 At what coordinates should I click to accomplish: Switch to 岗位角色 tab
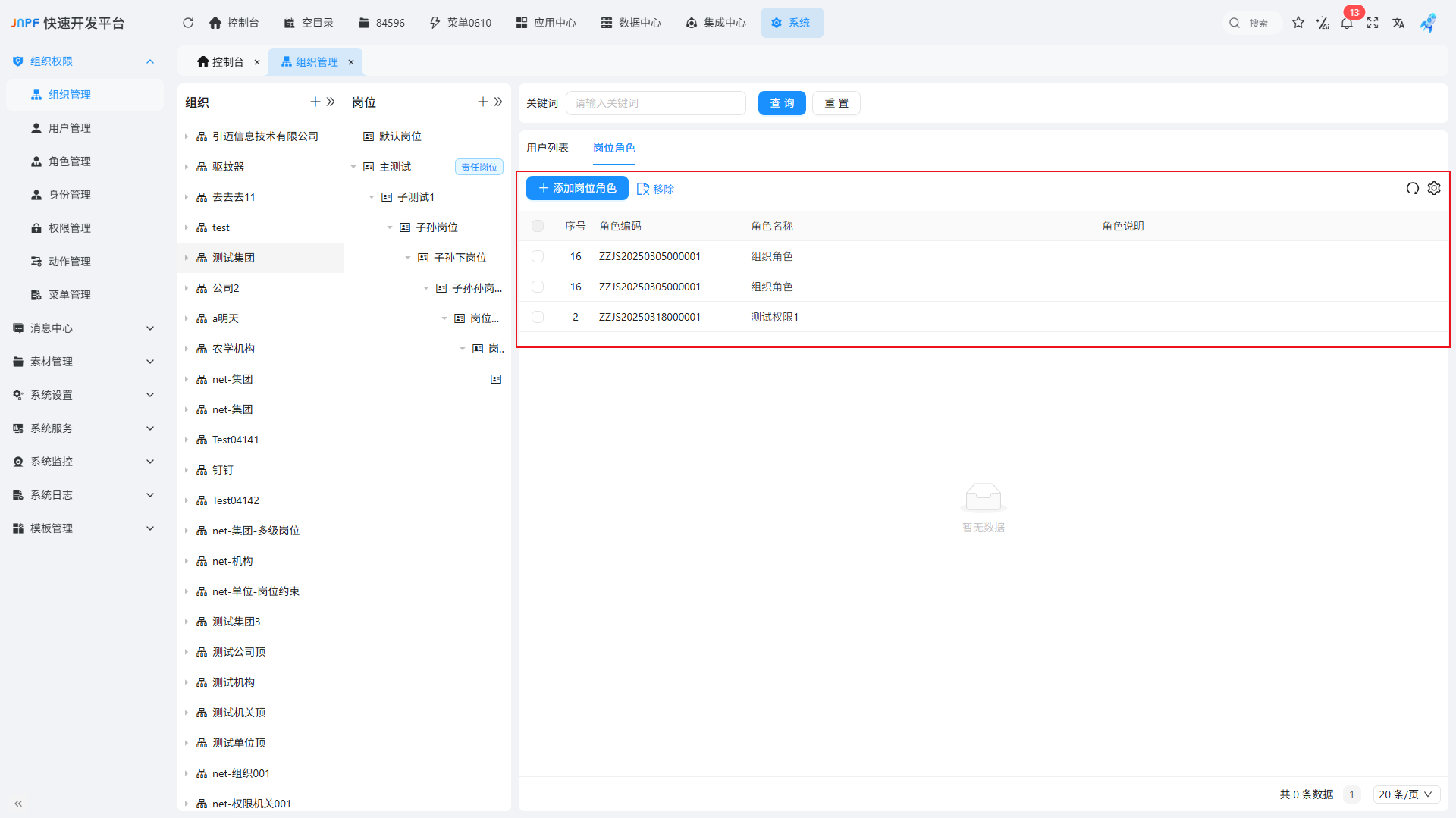point(614,148)
